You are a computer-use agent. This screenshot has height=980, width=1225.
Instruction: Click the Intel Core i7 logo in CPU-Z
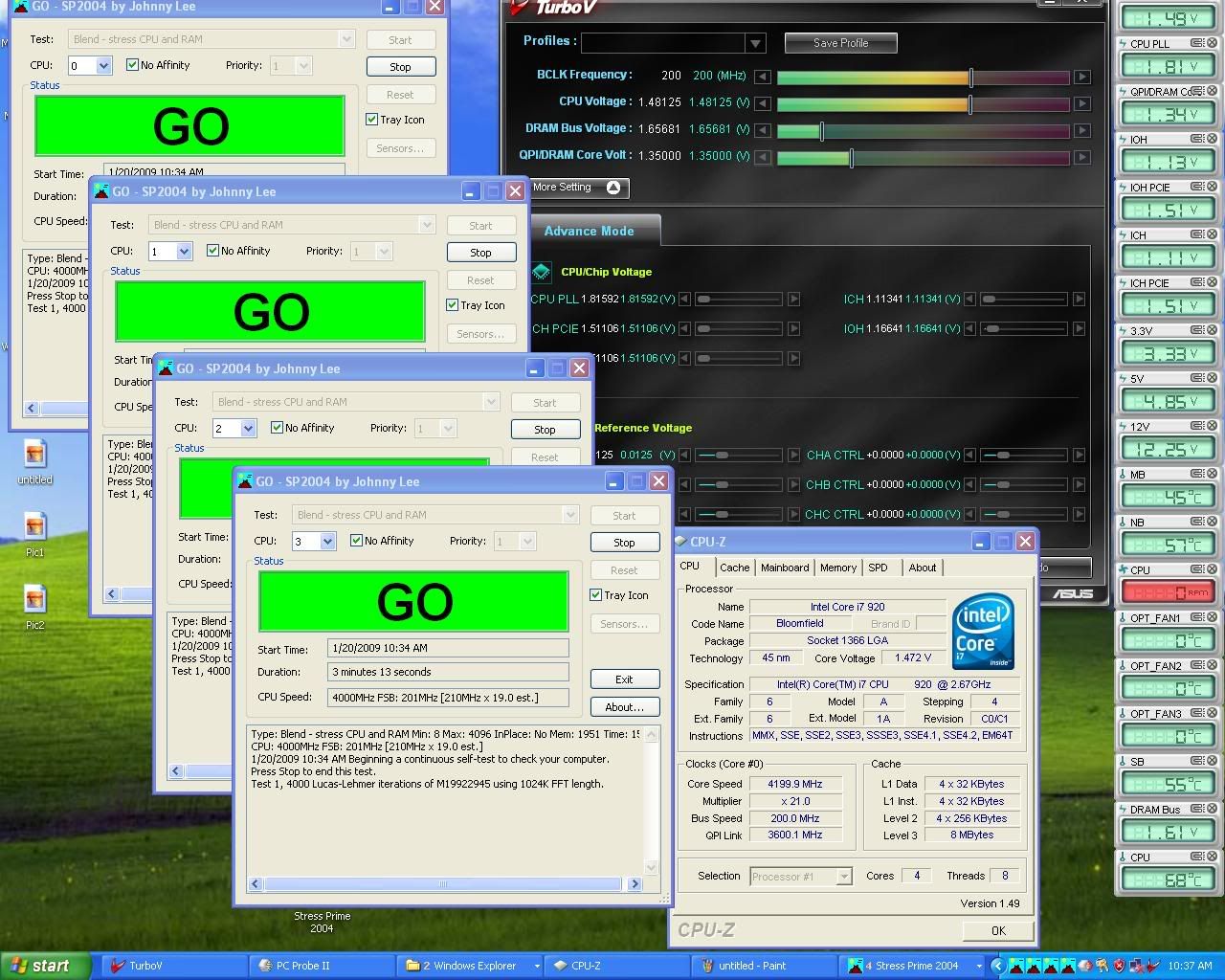click(984, 633)
